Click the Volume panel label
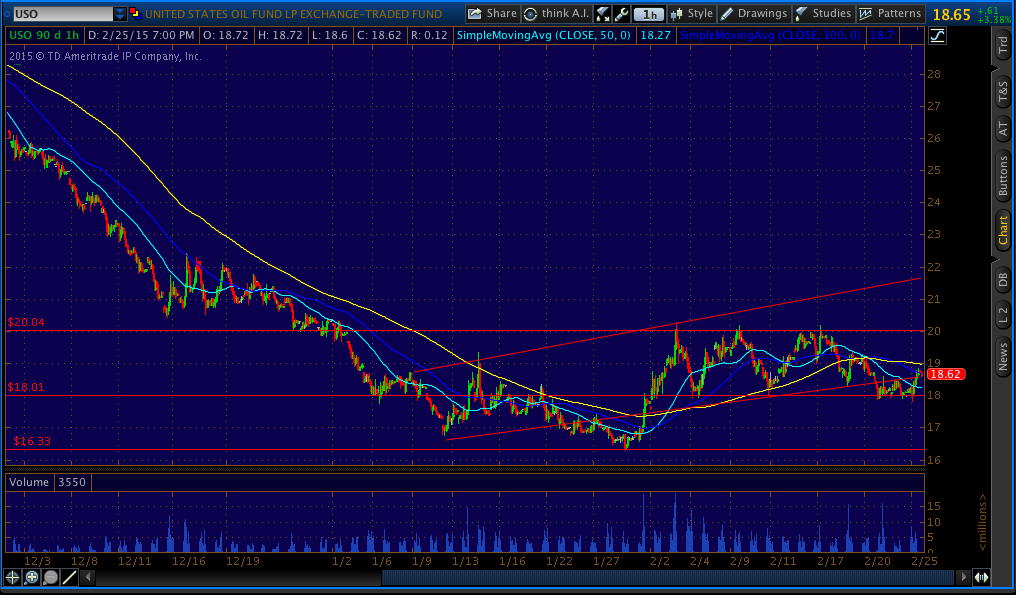Screen dimensions: 1016x595 [x=29, y=482]
